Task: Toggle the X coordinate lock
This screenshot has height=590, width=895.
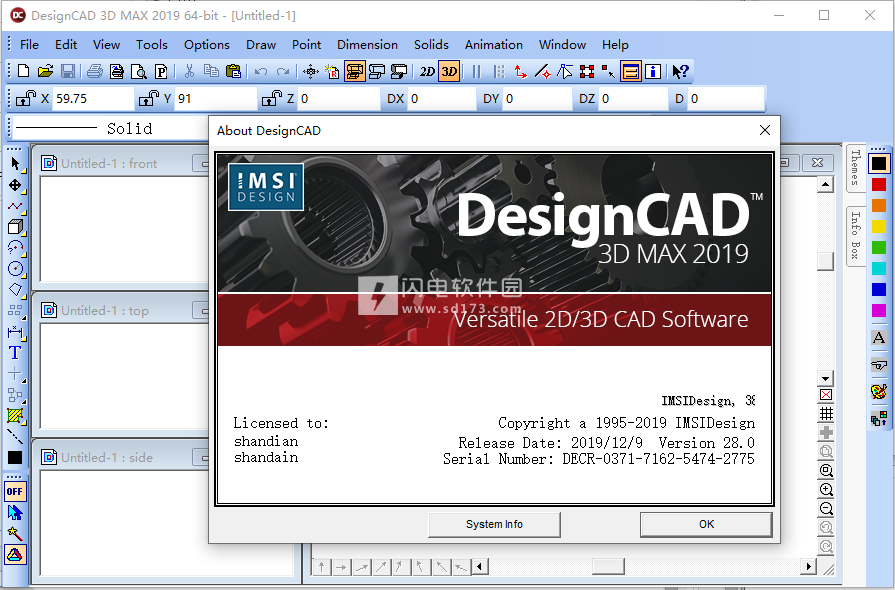Action: click(x=25, y=99)
